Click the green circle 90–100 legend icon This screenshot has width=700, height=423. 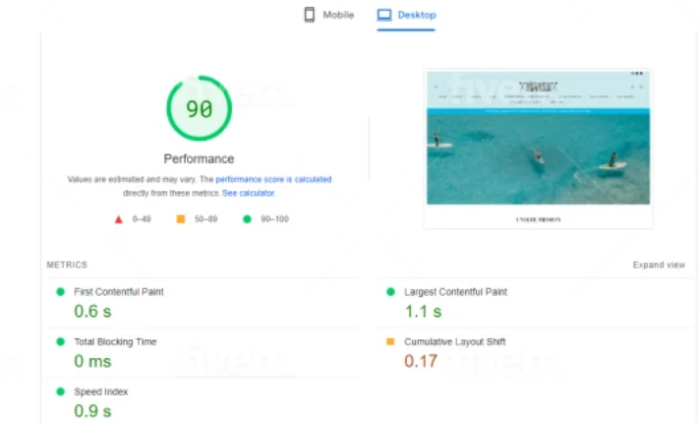pyautogui.click(x=247, y=219)
